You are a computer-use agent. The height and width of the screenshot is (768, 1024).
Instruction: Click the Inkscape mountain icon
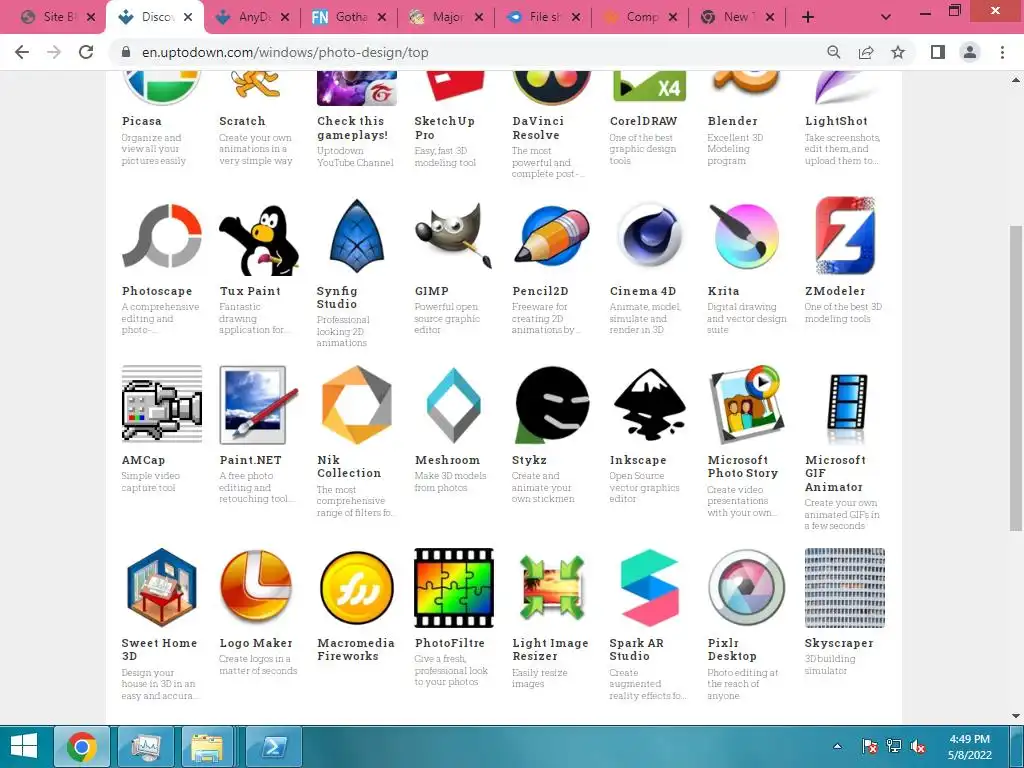pyautogui.click(x=649, y=404)
